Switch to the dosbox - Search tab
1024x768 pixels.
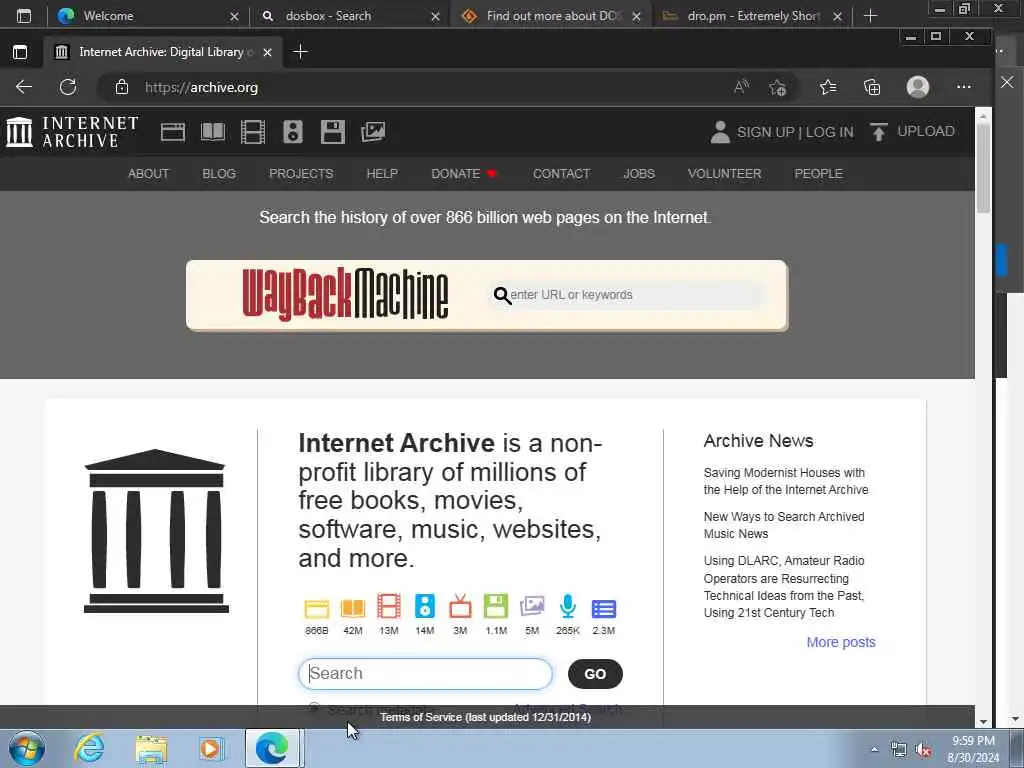351,16
